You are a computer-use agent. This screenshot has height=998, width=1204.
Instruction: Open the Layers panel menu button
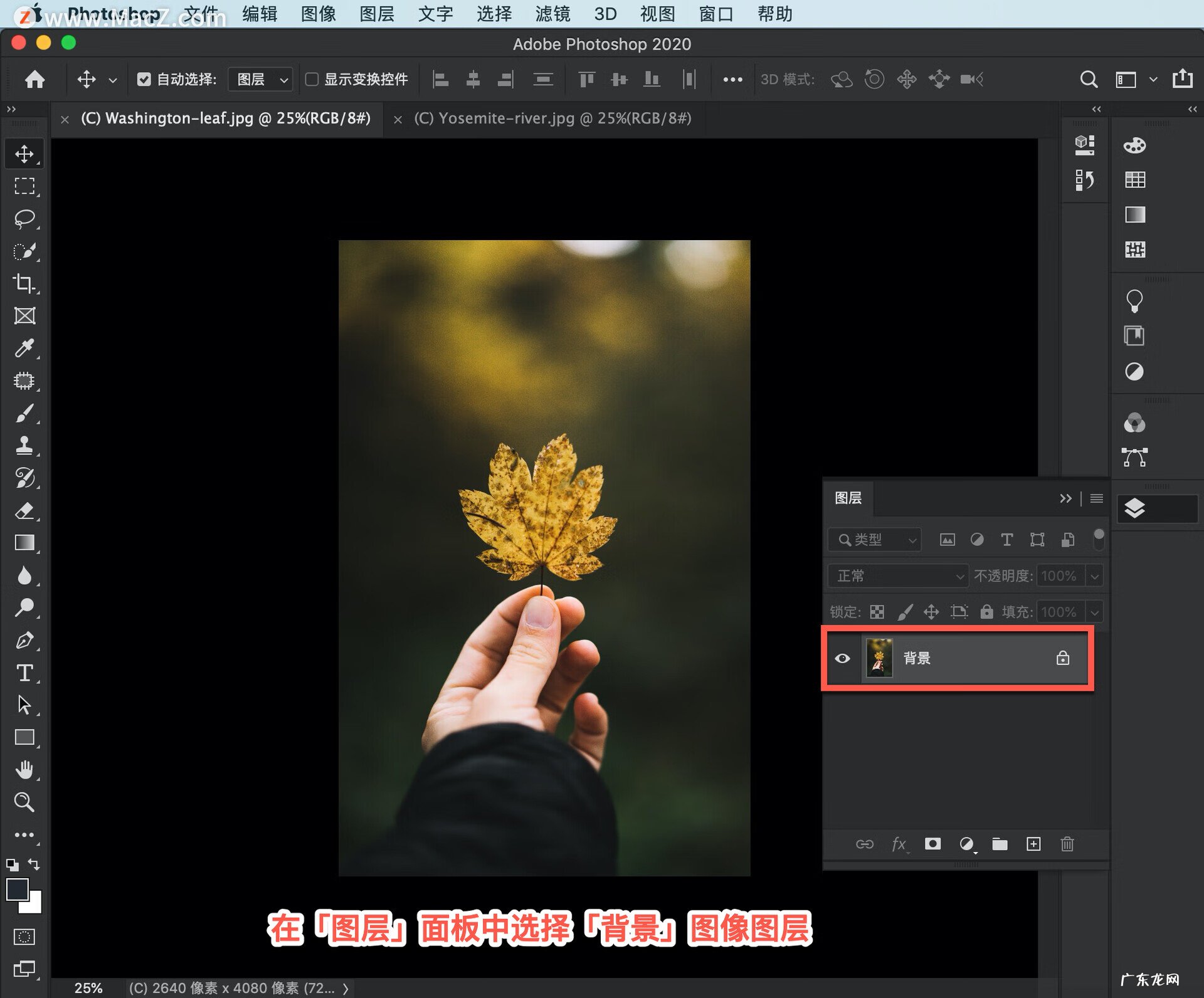[1096, 498]
